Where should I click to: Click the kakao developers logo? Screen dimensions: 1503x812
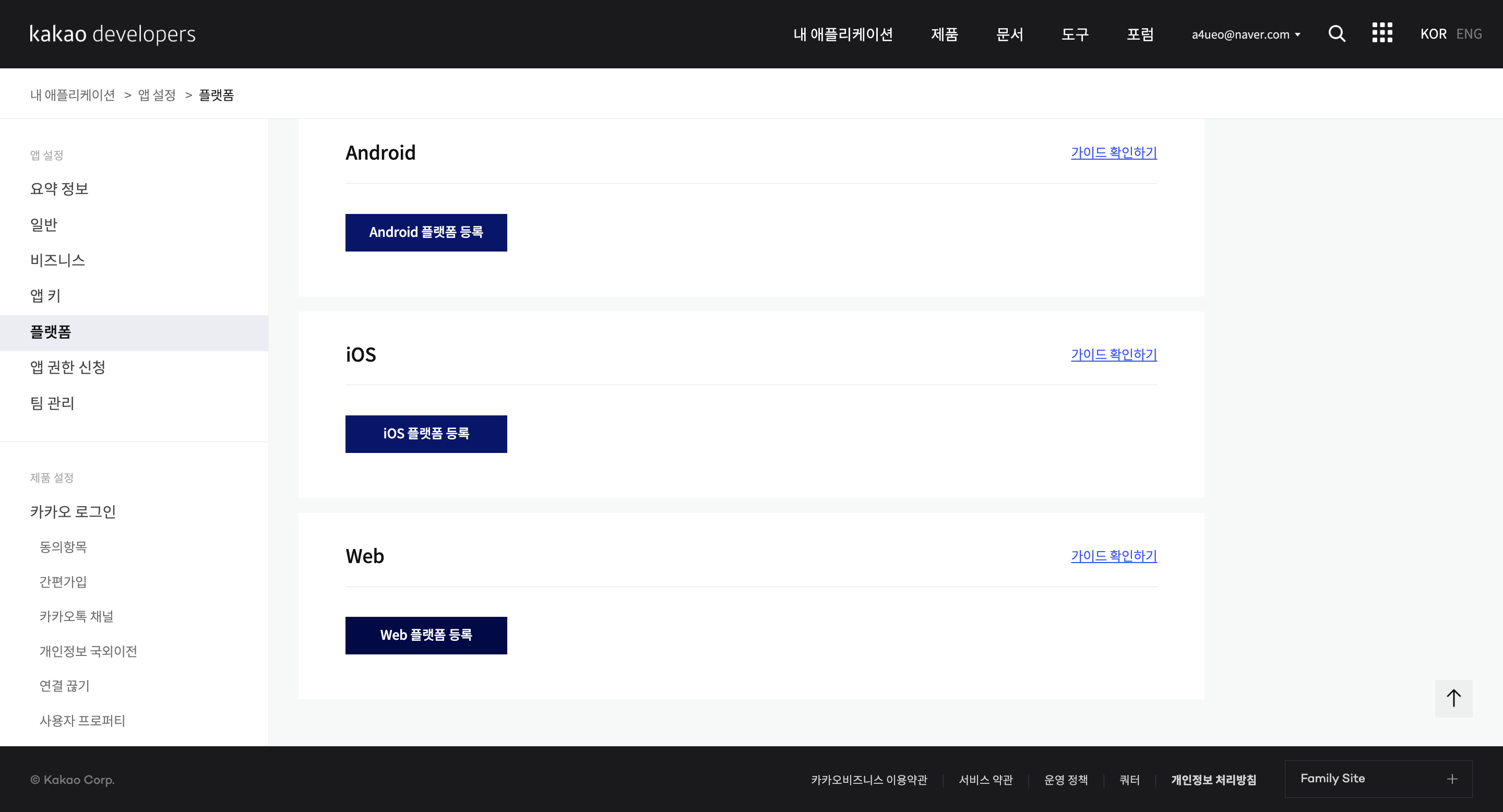point(113,34)
